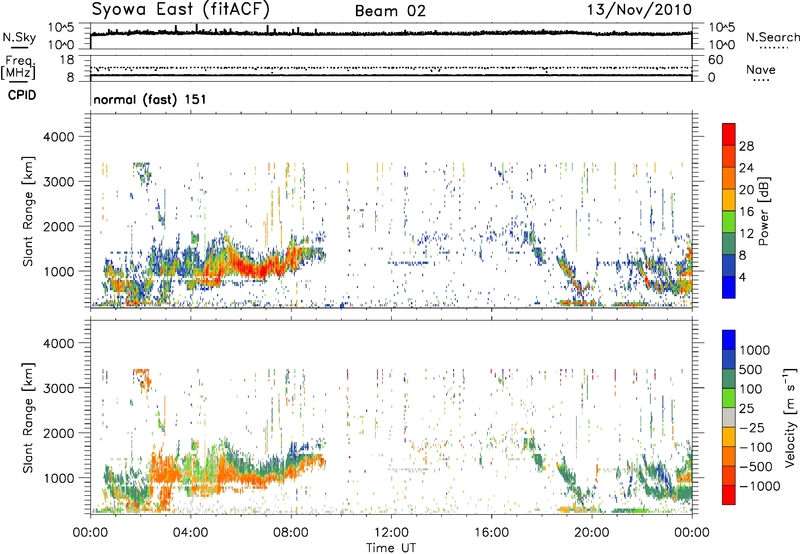Image resolution: width=800 pixels, height=554 pixels.
Task: Click the "Nave" legend label
Action: click(x=761, y=69)
